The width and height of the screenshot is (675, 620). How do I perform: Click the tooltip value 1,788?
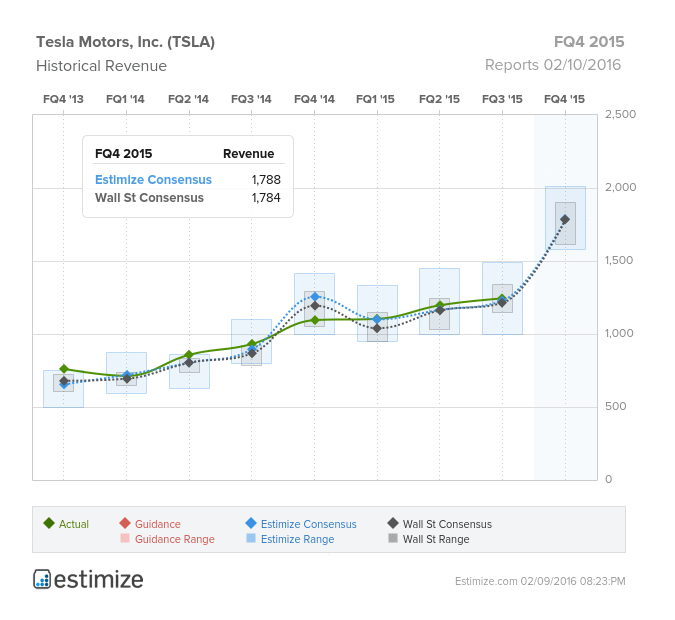pos(266,180)
